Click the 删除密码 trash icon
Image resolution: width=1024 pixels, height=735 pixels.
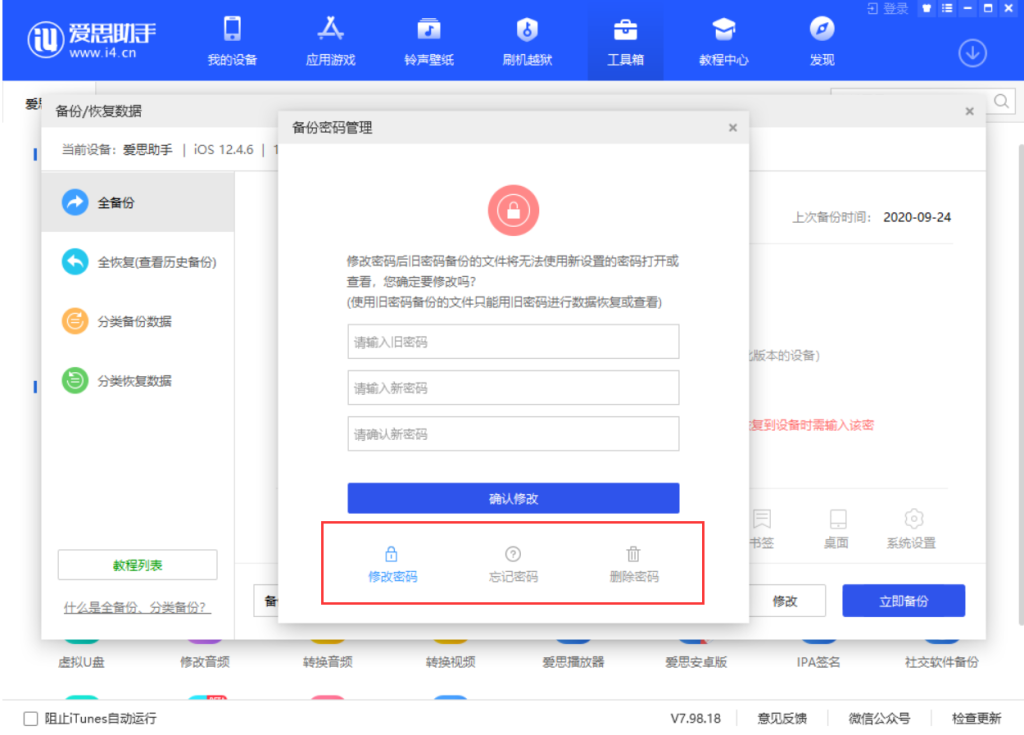pos(633,554)
